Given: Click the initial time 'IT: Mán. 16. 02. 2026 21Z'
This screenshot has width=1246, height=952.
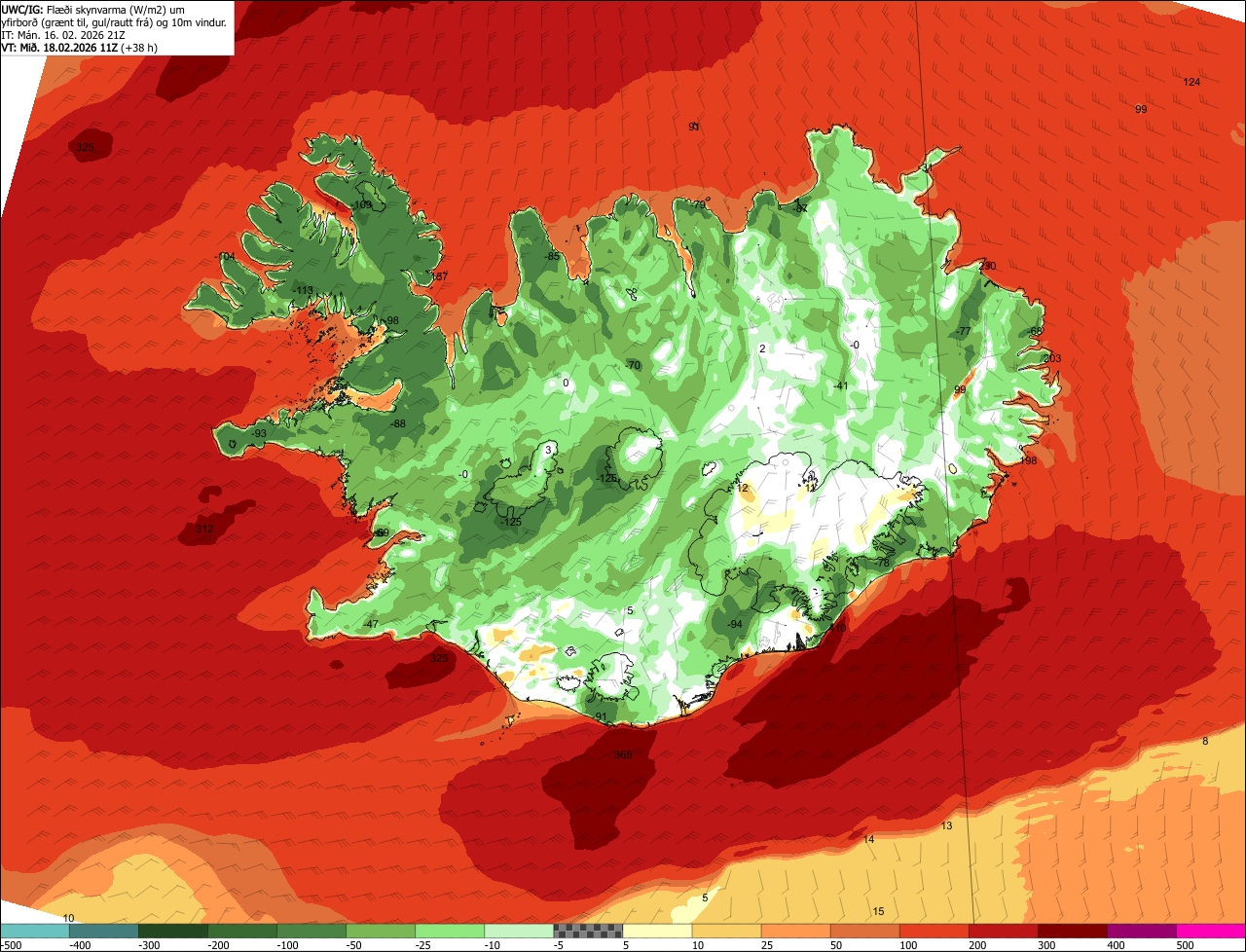Looking at the screenshot, I should click(x=64, y=34).
